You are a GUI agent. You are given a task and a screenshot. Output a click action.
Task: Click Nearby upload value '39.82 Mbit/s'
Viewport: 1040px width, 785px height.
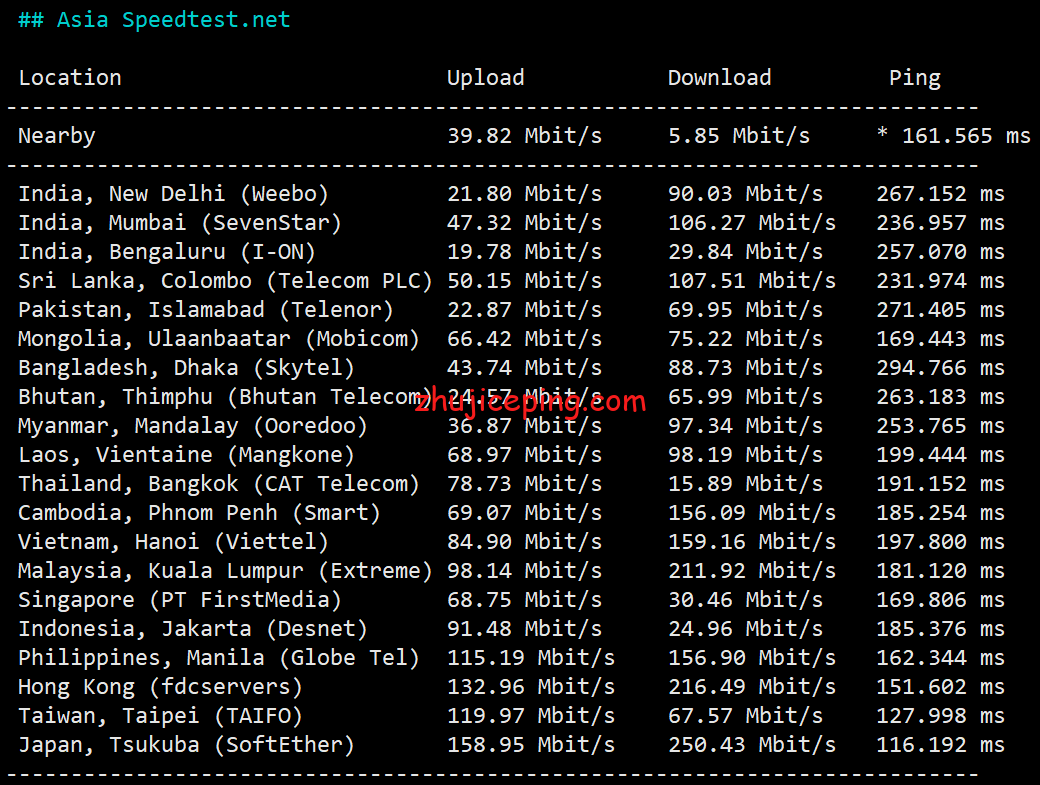[x=525, y=136]
